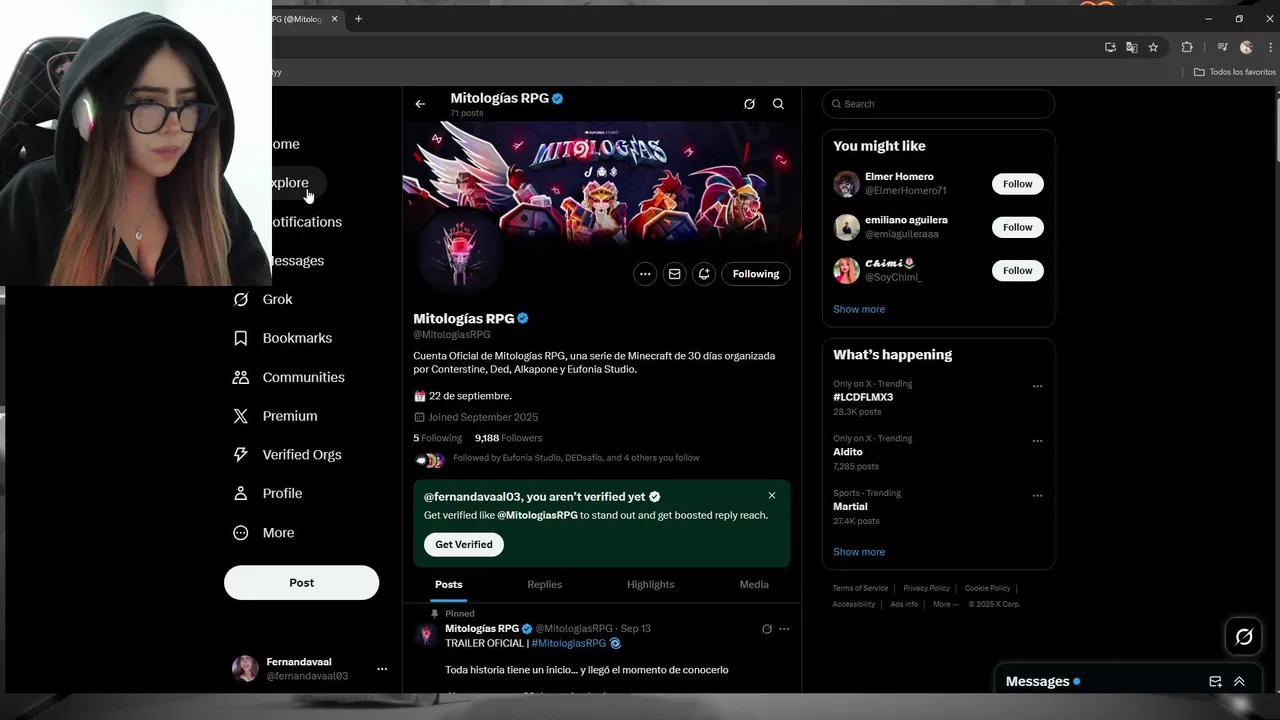The image size is (1280, 720).
Task: Open the Chrome profile avatar
Action: coord(1246,47)
